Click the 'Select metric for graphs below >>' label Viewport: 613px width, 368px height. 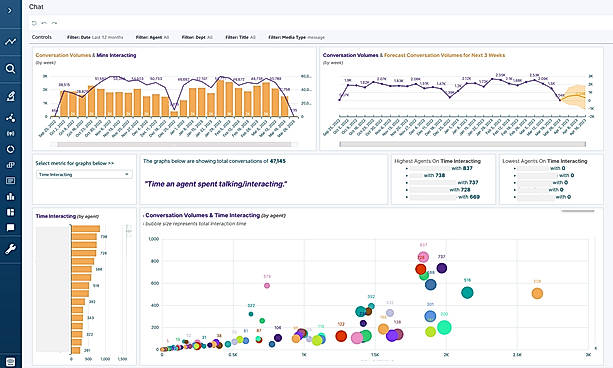tap(75, 163)
